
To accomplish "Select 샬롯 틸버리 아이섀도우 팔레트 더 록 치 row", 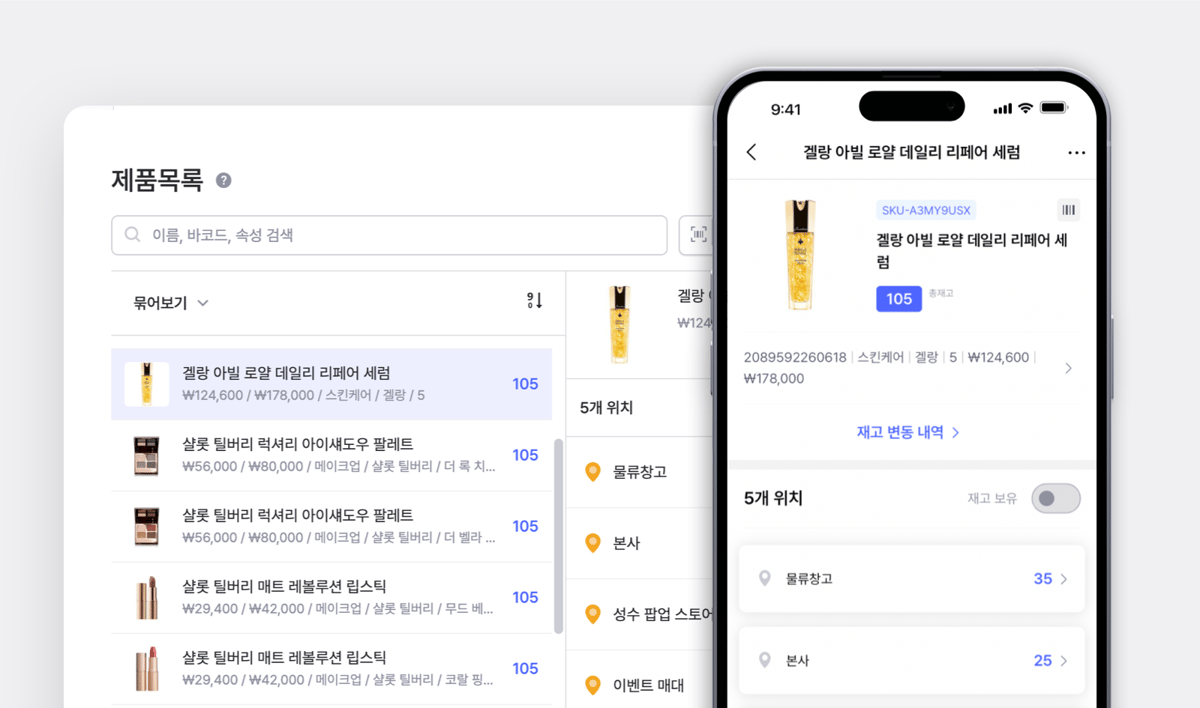I will pos(331,455).
